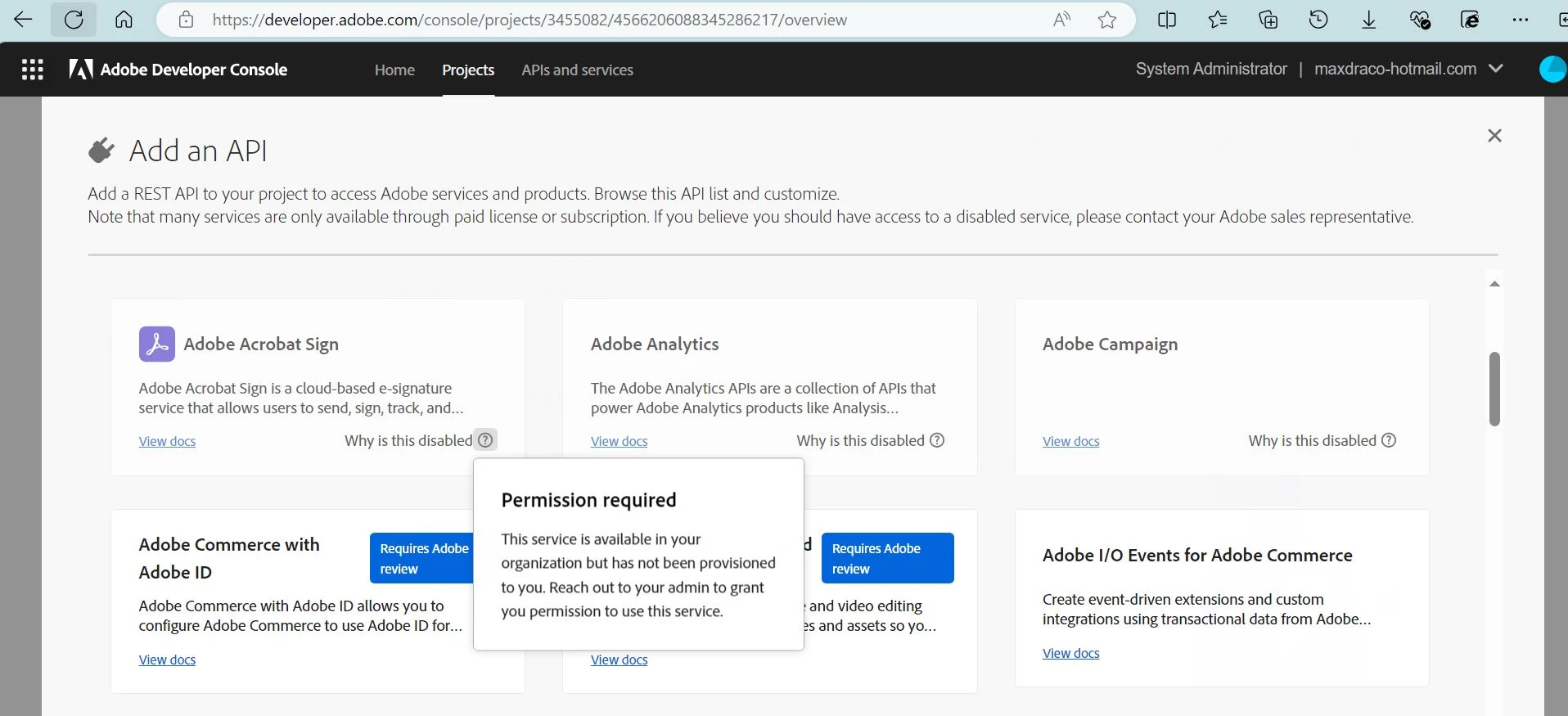Open View docs for Adobe Commerce with Adobe ID
1568x716 pixels.
167,660
